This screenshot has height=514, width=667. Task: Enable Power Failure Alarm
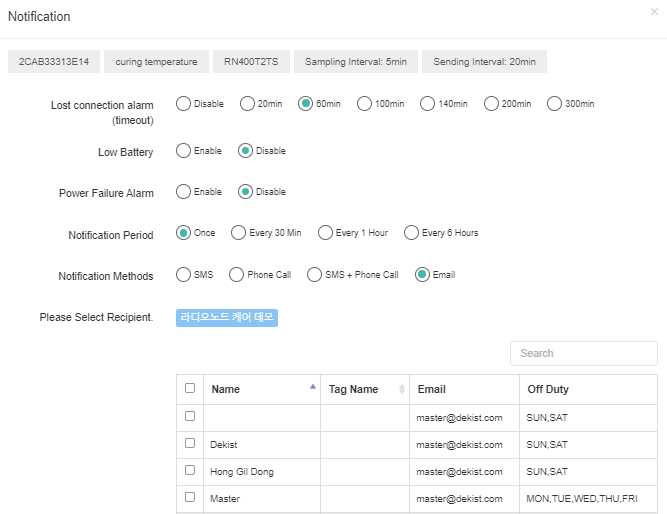coord(183,191)
